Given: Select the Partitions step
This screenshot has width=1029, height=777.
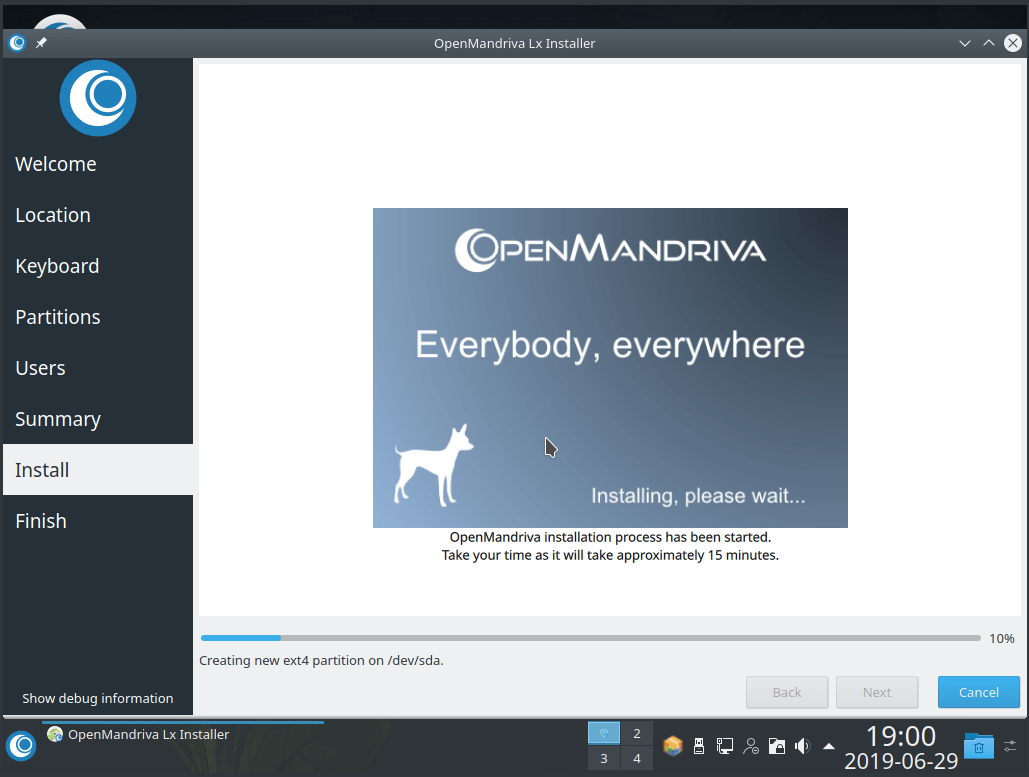Looking at the screenshot, I should click(x=58, y=316).
